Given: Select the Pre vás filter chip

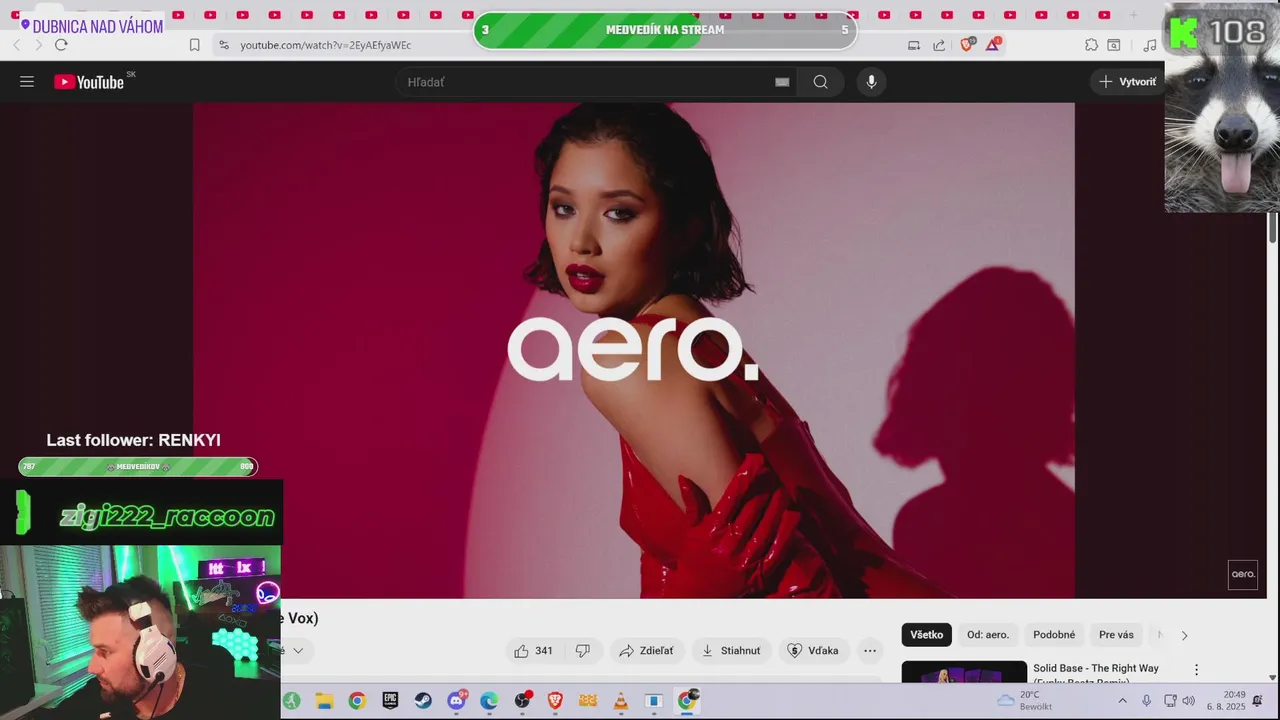Looking at the screenshot, I should point(1116,635).
